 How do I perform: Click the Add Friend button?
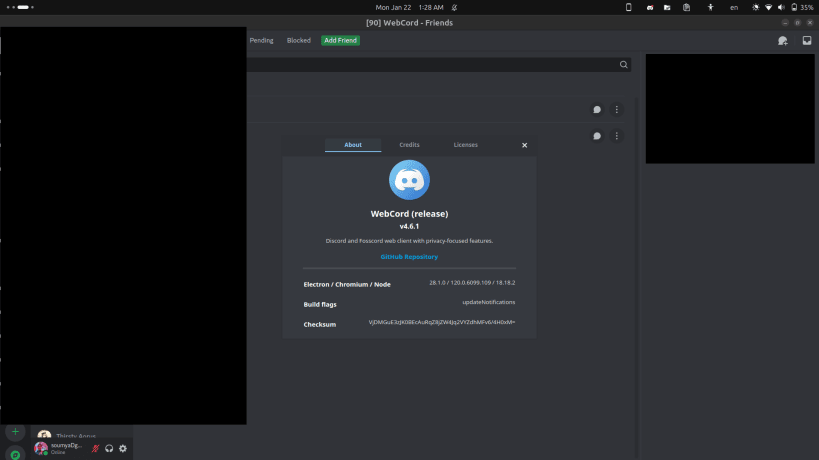click(340, 40)
